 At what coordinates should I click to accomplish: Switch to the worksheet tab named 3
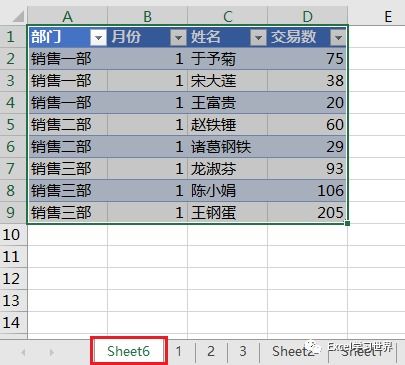(x=243, y=351)
